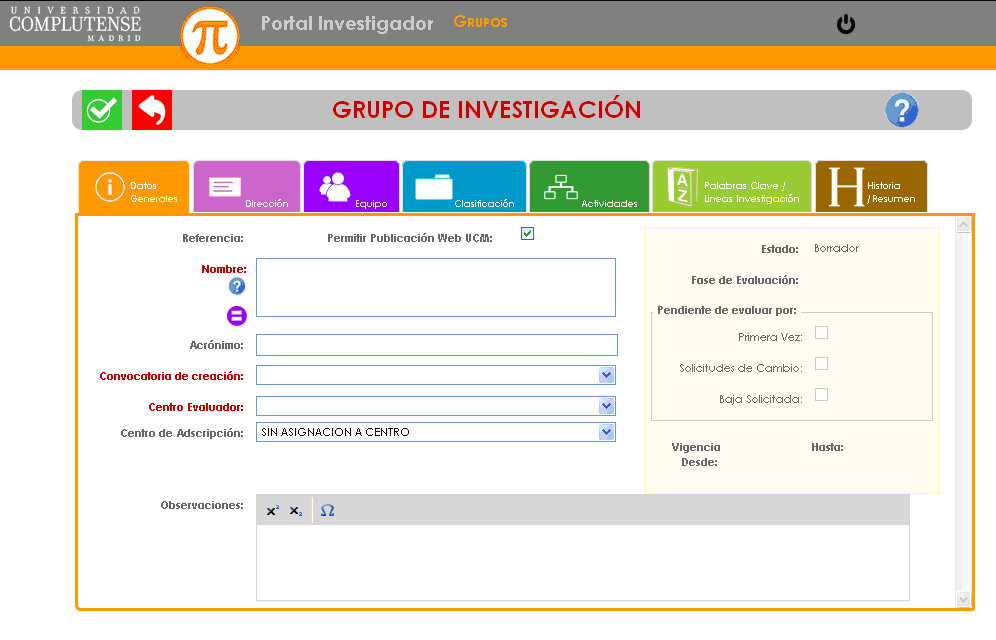Switch to the Equipo tab
This screenshot has height=640, width=996.
(351, 187)
